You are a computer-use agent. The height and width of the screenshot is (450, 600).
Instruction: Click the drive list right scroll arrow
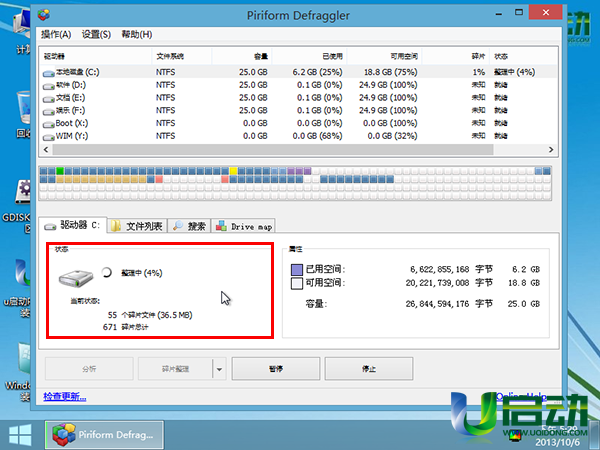pos(551,150)
